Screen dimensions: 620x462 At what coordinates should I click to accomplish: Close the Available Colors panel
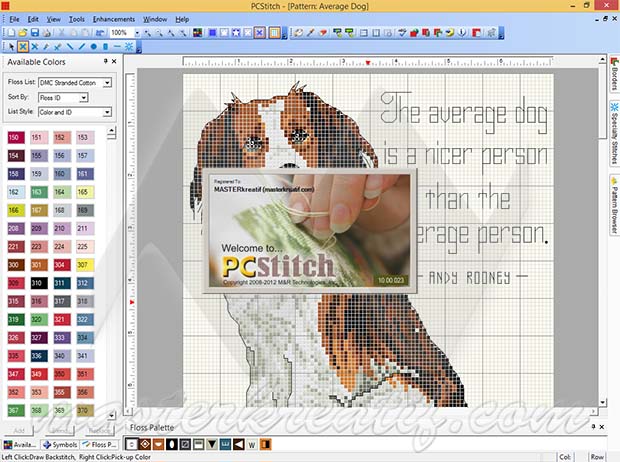tap(114, 61)
